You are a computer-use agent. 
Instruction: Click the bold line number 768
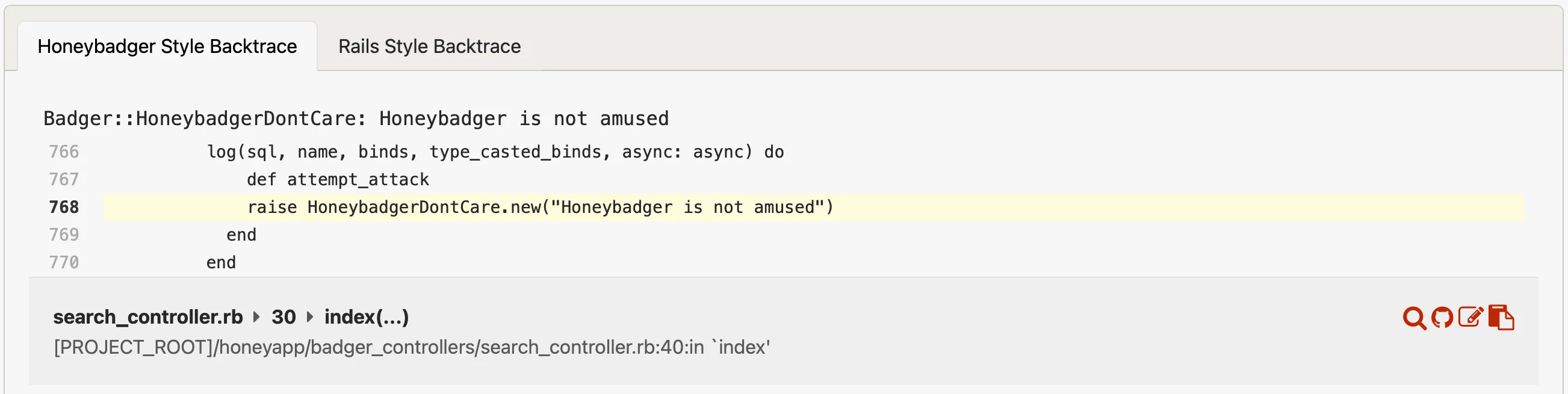(64, 208)
